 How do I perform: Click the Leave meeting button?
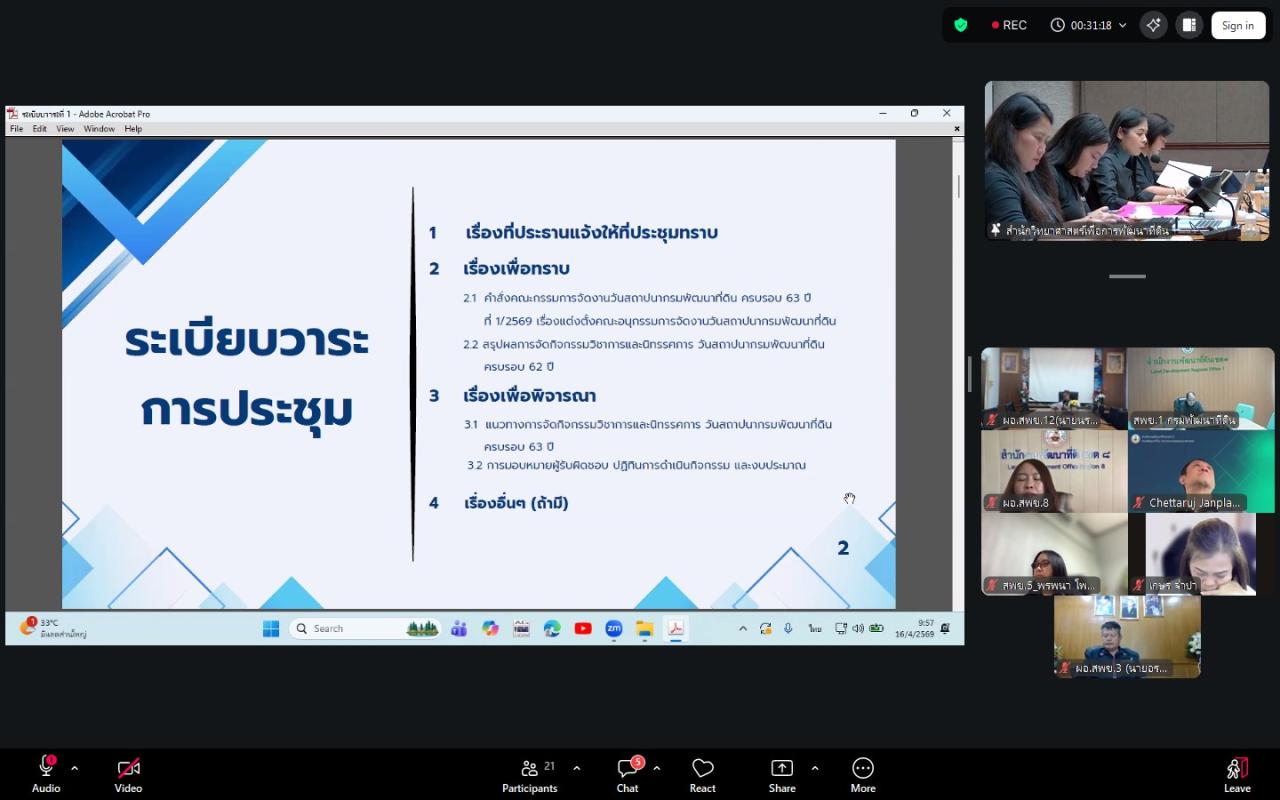pyautogui.click(x=1237, y=774)
